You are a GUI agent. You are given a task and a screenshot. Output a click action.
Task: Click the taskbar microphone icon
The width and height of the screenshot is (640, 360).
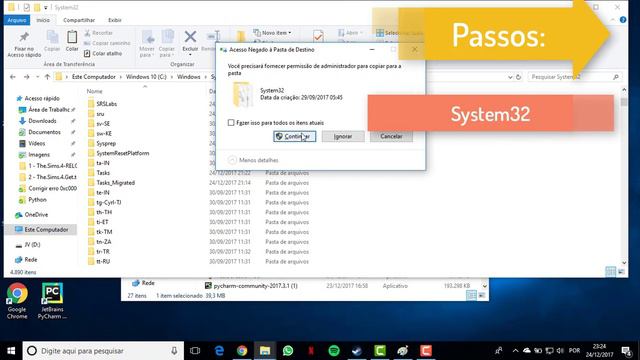[x=174, y=351]
